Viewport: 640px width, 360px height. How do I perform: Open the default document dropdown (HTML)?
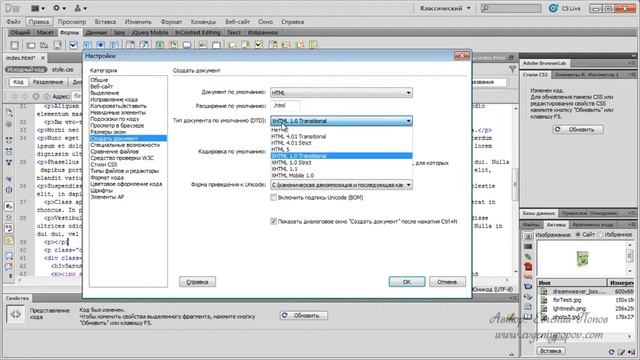click(341, 93)
